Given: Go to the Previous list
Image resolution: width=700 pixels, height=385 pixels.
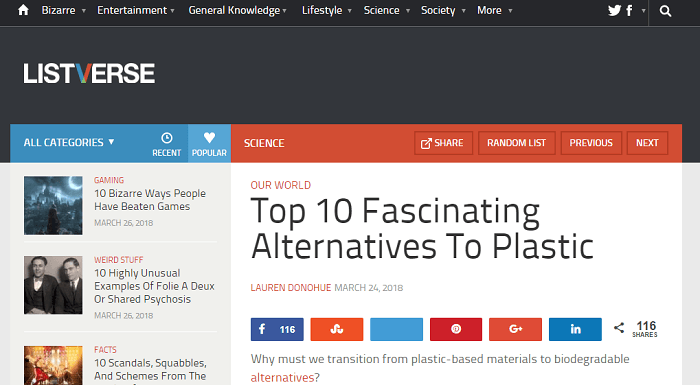Looking at the screenshot, I should click(591, 143).
